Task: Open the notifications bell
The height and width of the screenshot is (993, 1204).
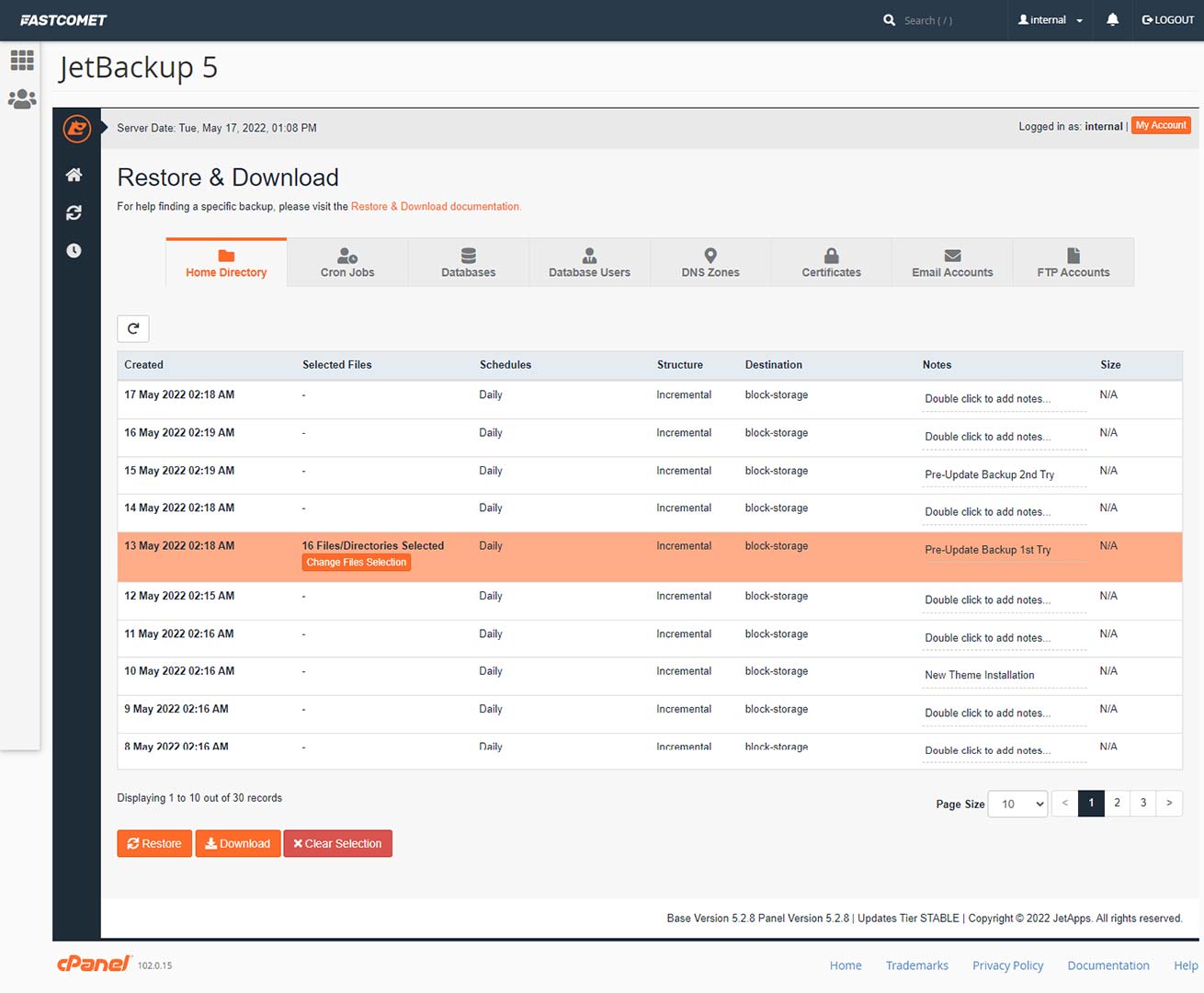Action: (1112, 19)
